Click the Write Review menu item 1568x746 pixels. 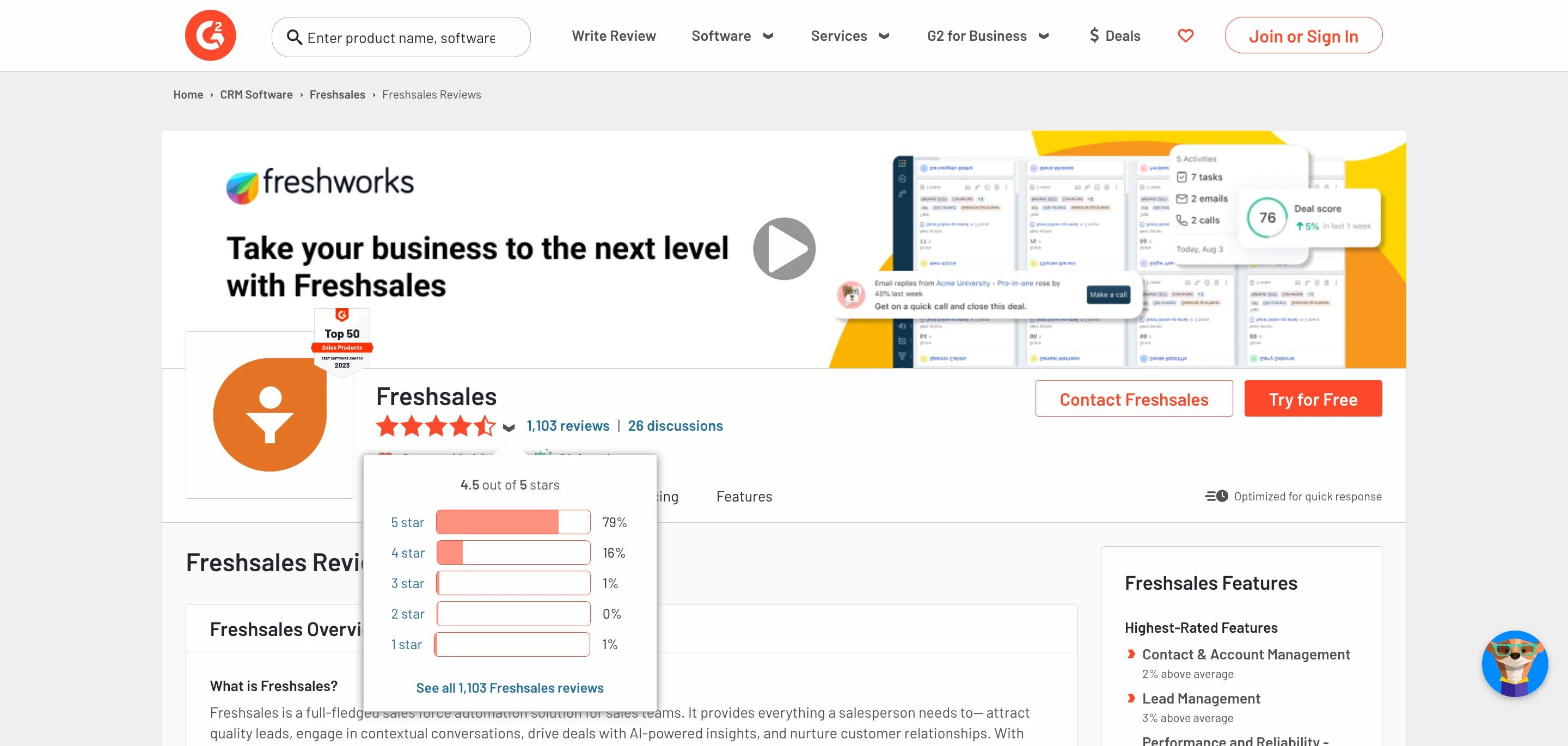click(x=614, y=34)
